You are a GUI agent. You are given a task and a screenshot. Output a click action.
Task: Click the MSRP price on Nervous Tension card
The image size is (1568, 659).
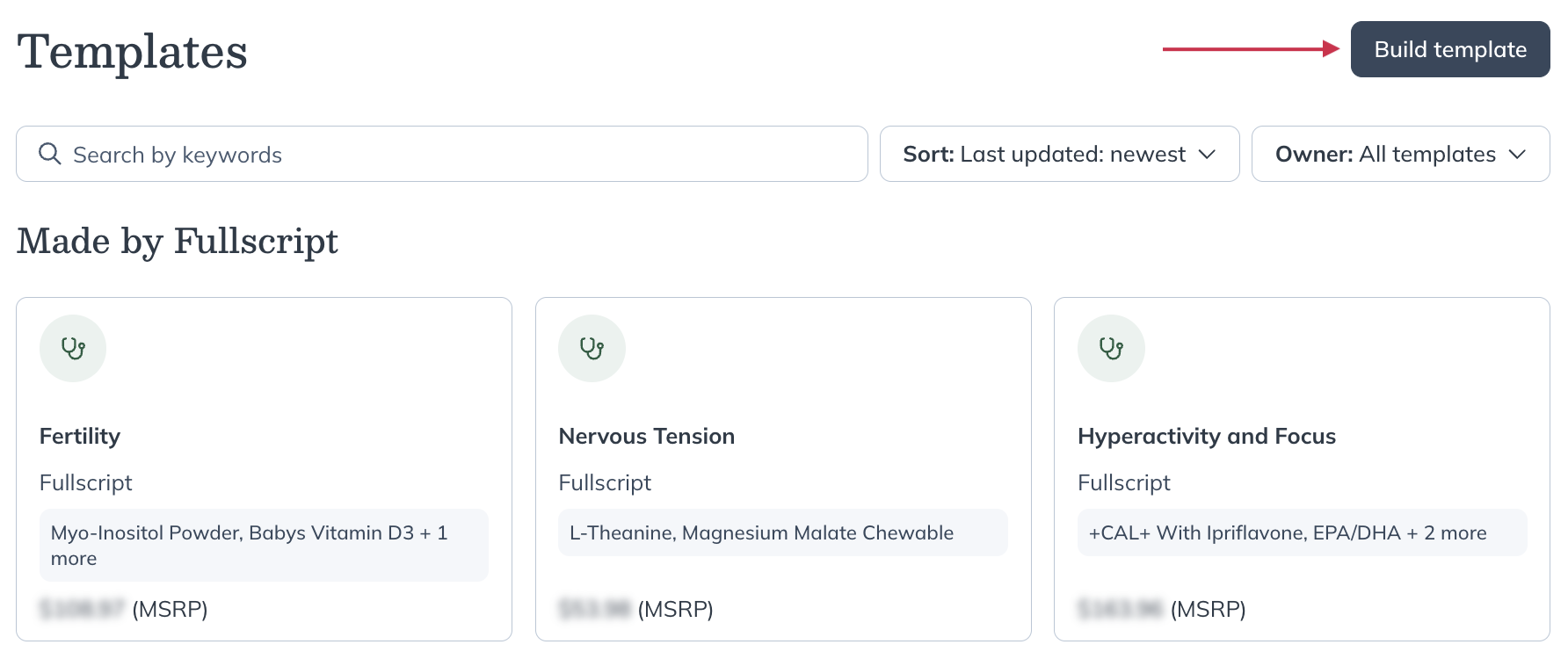pos(635,609)
